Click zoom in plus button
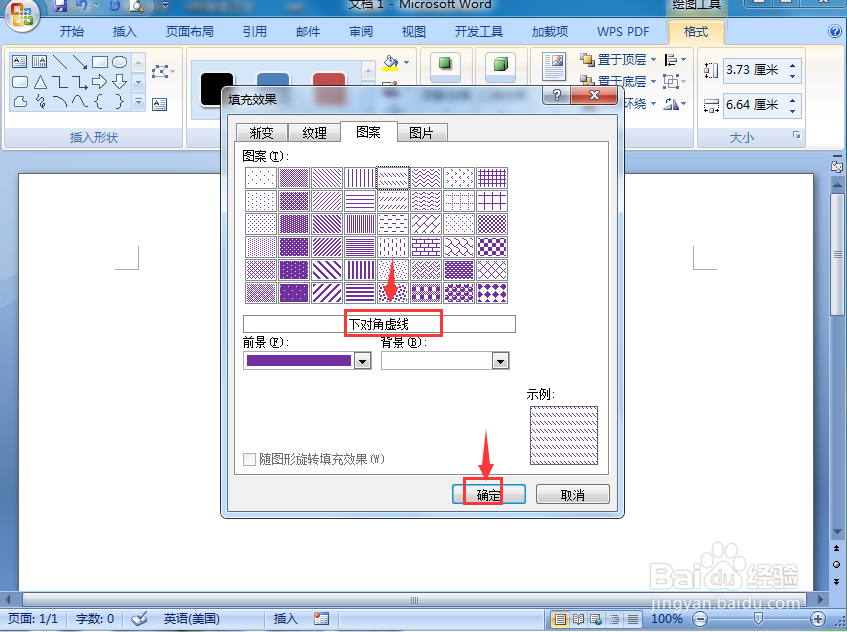847x632 pixels. click(x=818, y=619)
